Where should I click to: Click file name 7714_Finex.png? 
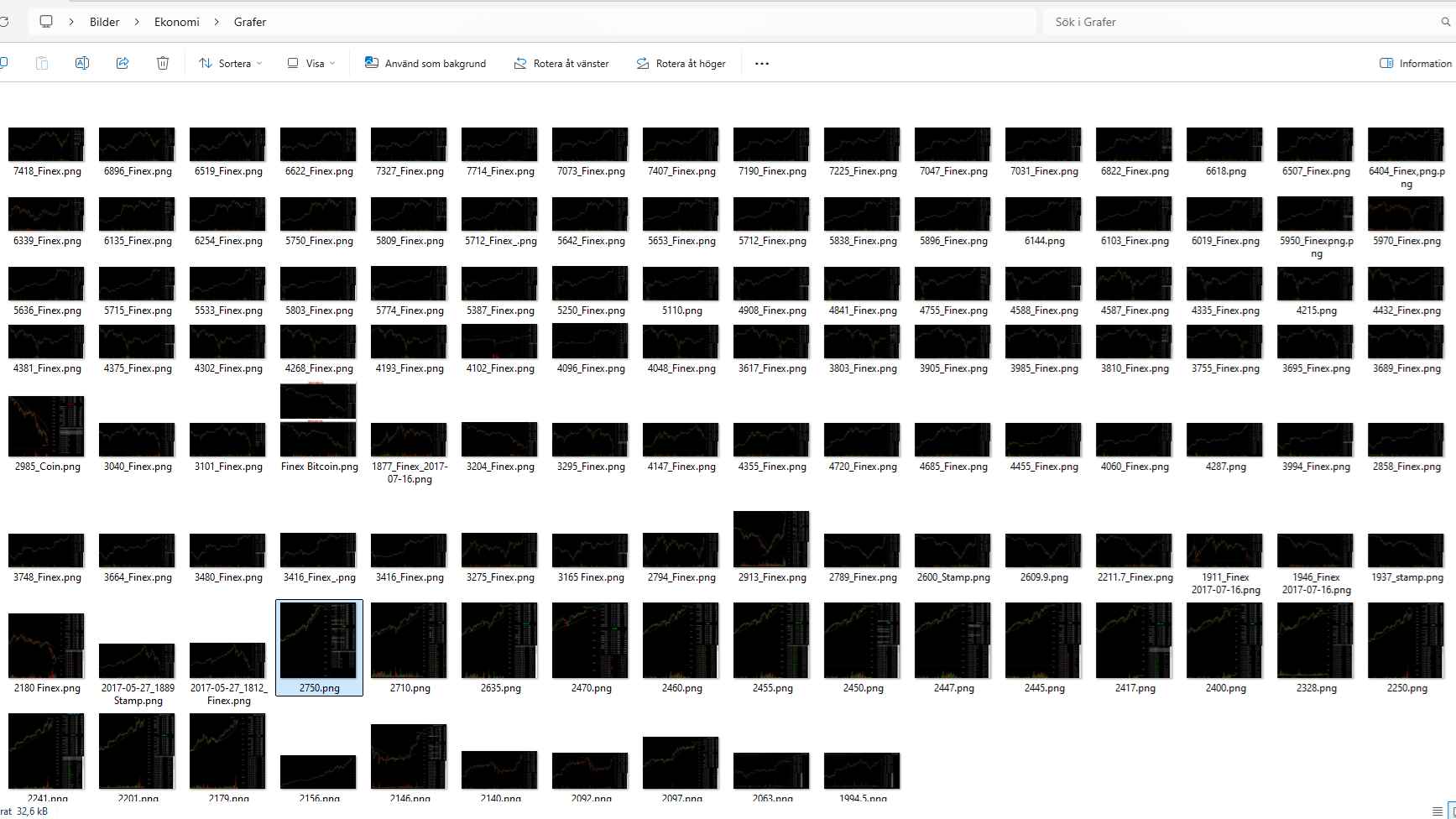[x=500, y=171]
